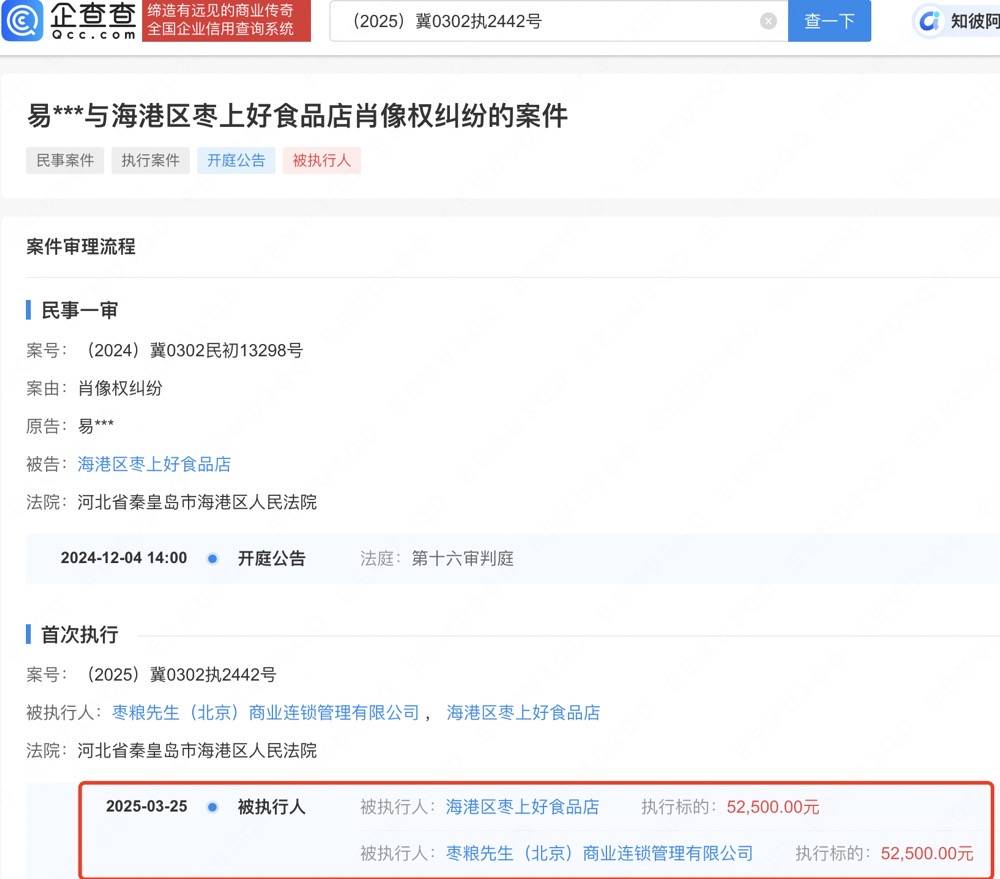
Task: Select the 开庭公告 tag
Action: tap(236, 160)
